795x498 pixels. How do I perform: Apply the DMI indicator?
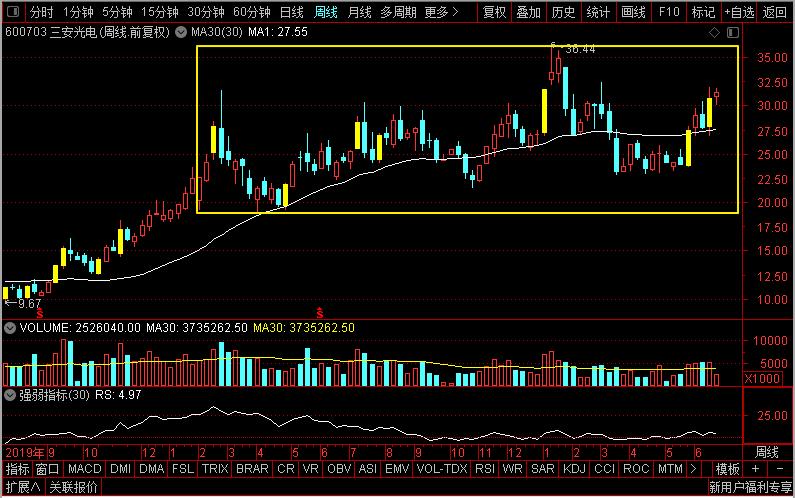pos(120,469)
